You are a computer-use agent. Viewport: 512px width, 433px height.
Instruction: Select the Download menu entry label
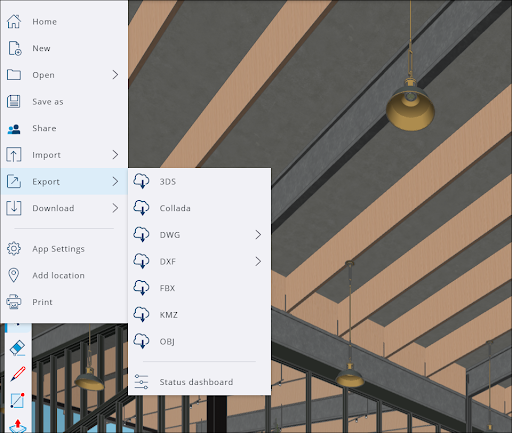tap(53, 208)
